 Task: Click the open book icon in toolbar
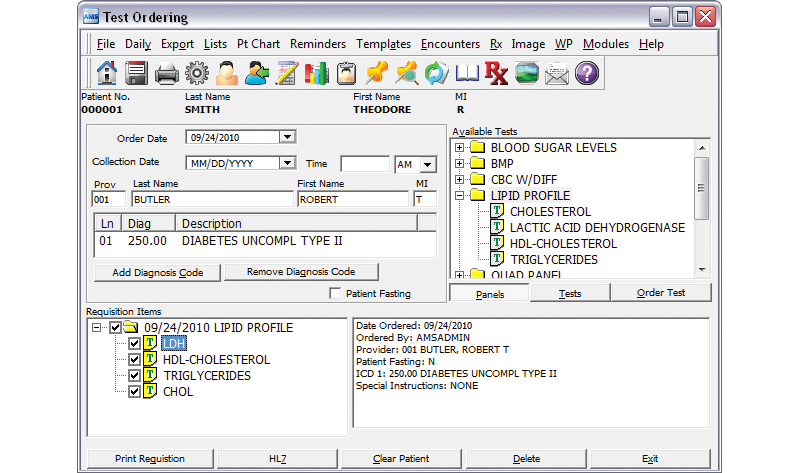click(467, 73)
